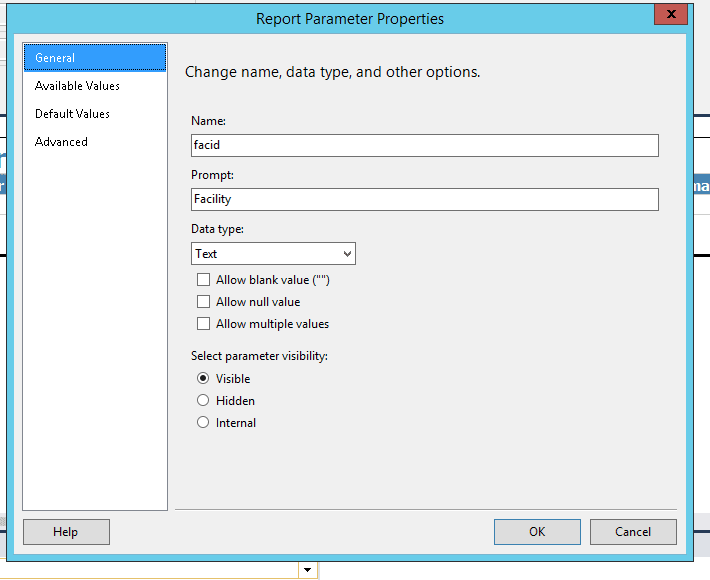Close the Report Parameter Properties dialog
The image size is (710, 580).
click(x=670, y=14)
